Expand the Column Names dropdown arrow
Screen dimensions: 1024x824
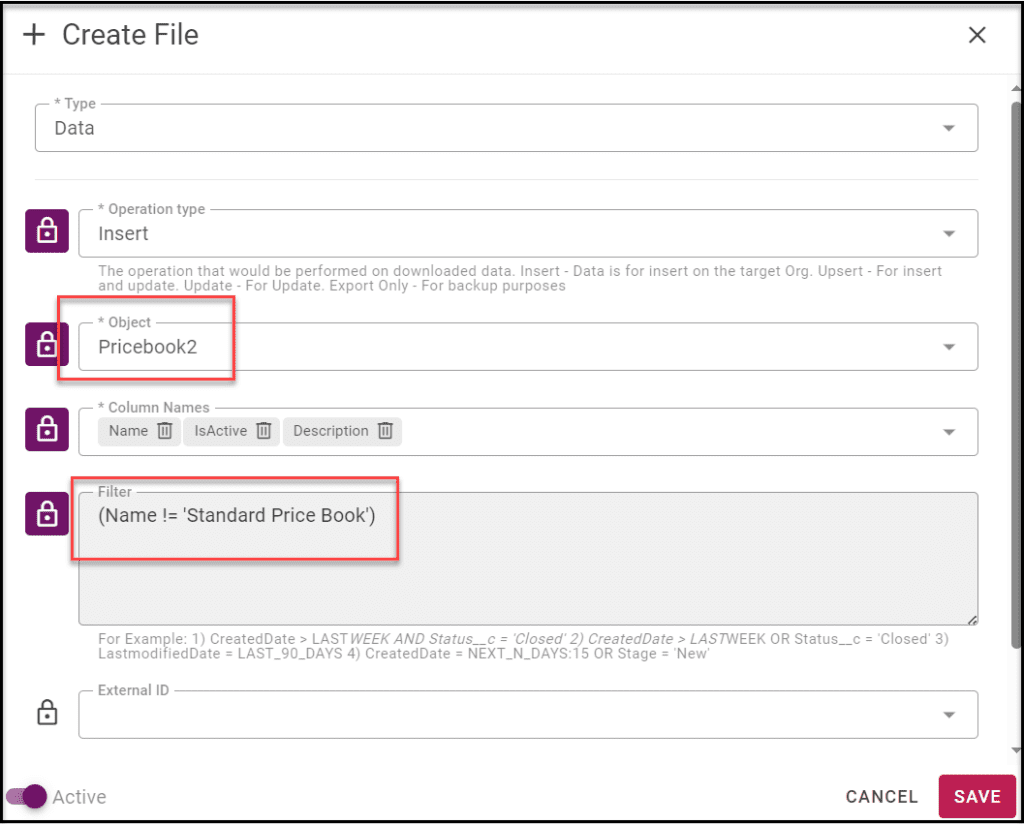[949, 432]
